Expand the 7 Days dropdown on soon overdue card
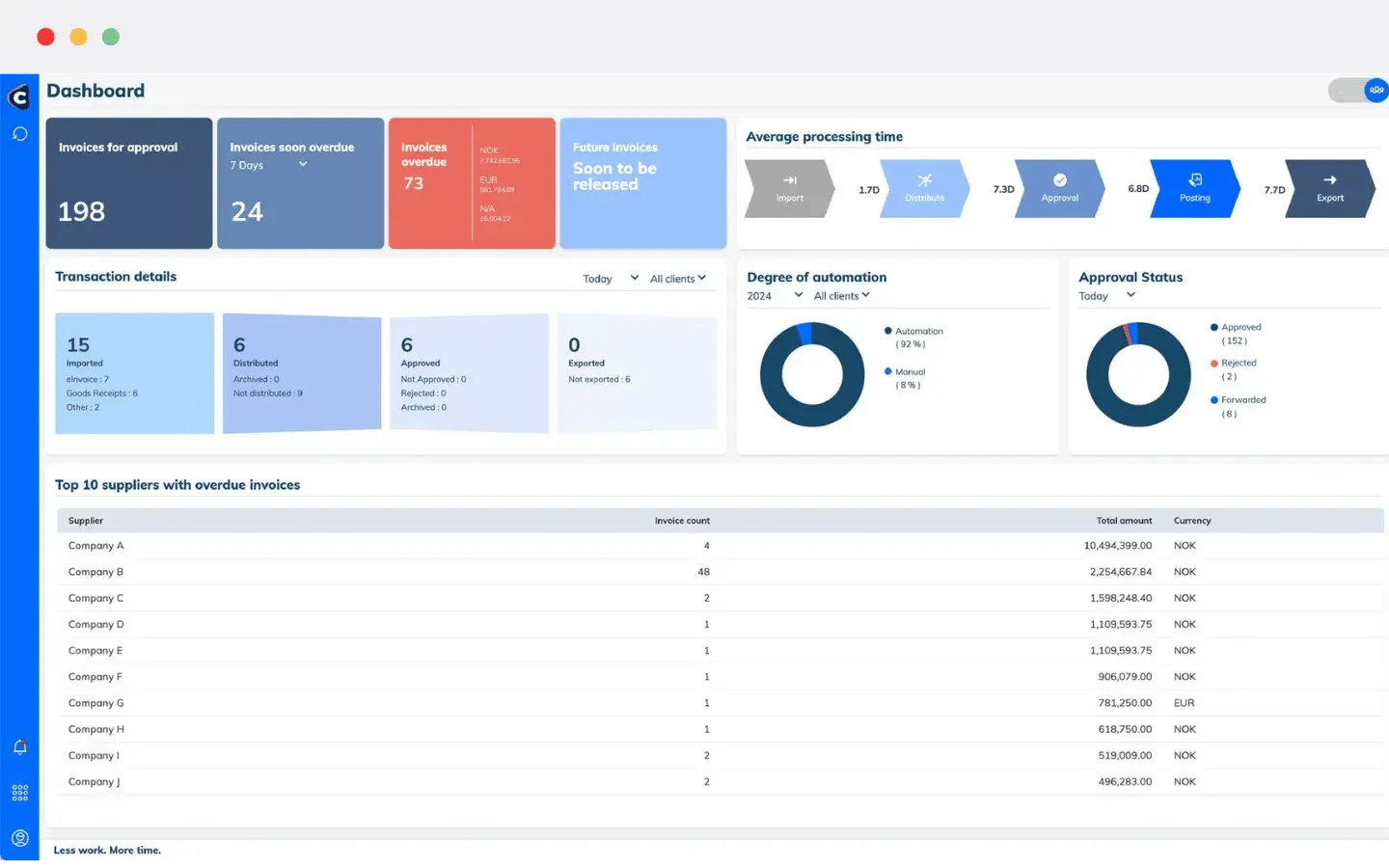The height and width of the screenshot is (868, 1389). (x=269, y=165)
